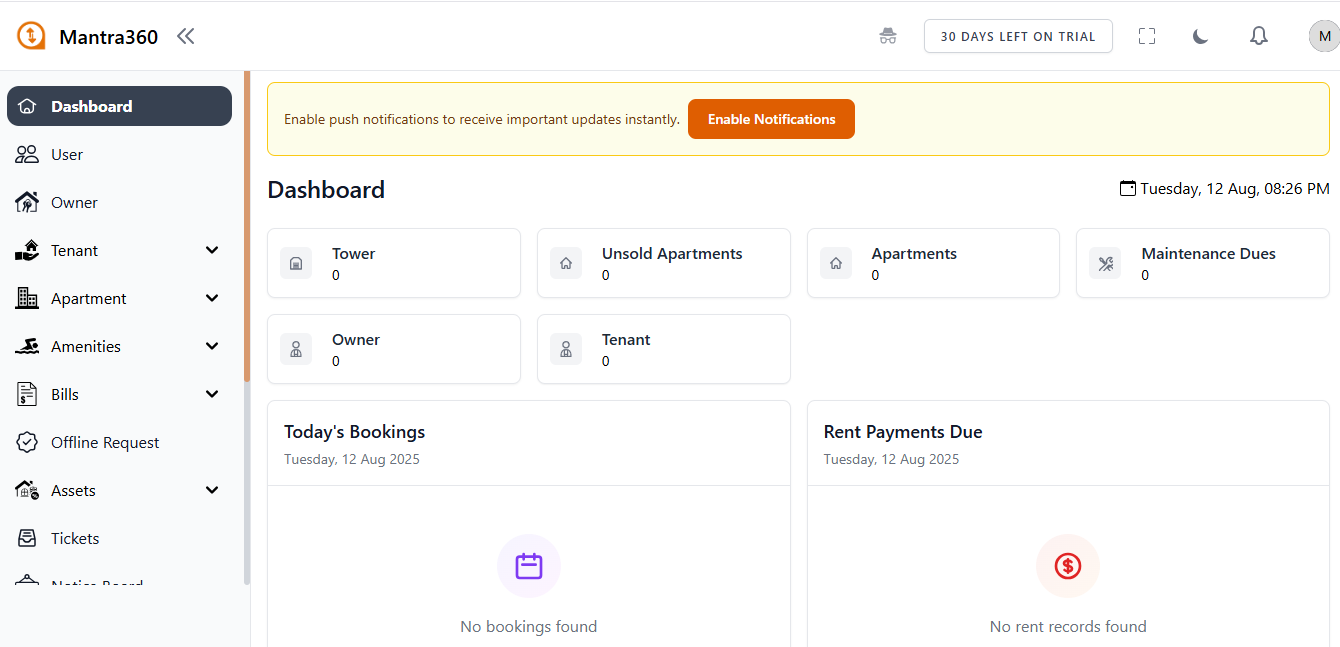Click the building icon on the Tower card
Viewport: 1340px width, 647px height.
[296, 263]
